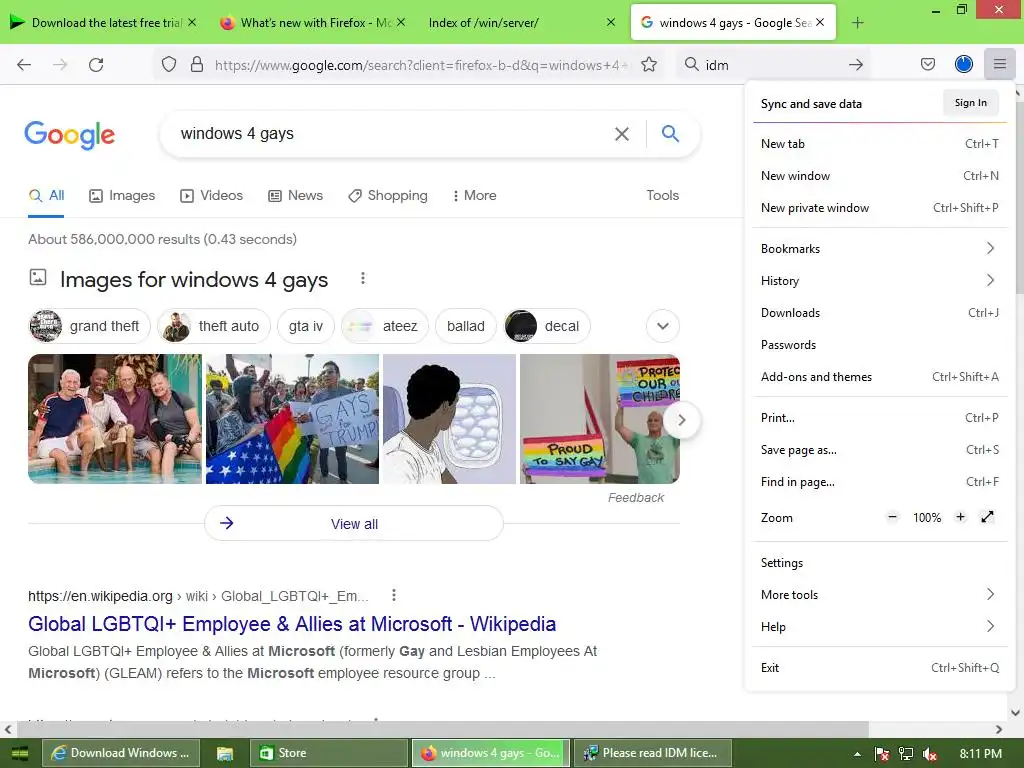Decrease zoom with the minus button
The width and height of the screenshot is (1024, 768).
[892, 517]
